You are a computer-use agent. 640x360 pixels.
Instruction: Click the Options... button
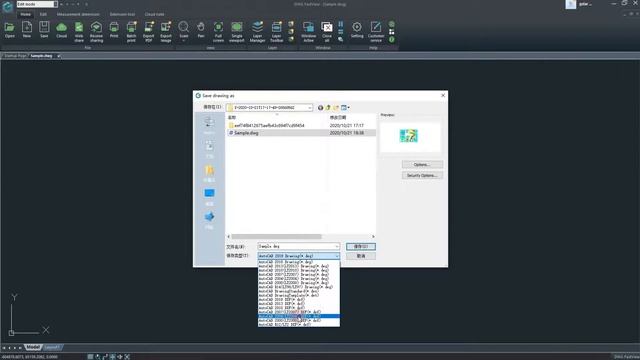coord(422,164)
